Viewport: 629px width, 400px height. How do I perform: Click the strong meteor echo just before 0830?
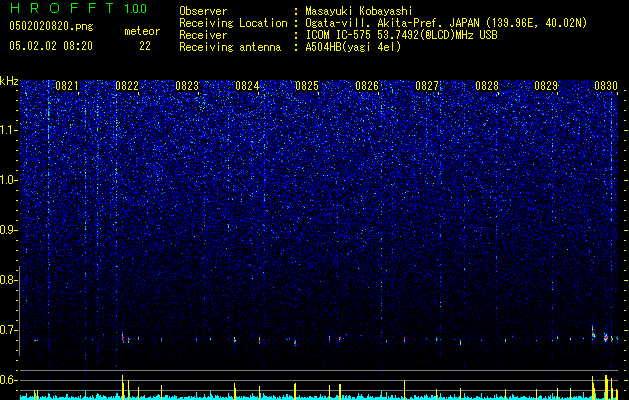pos(593,332)
